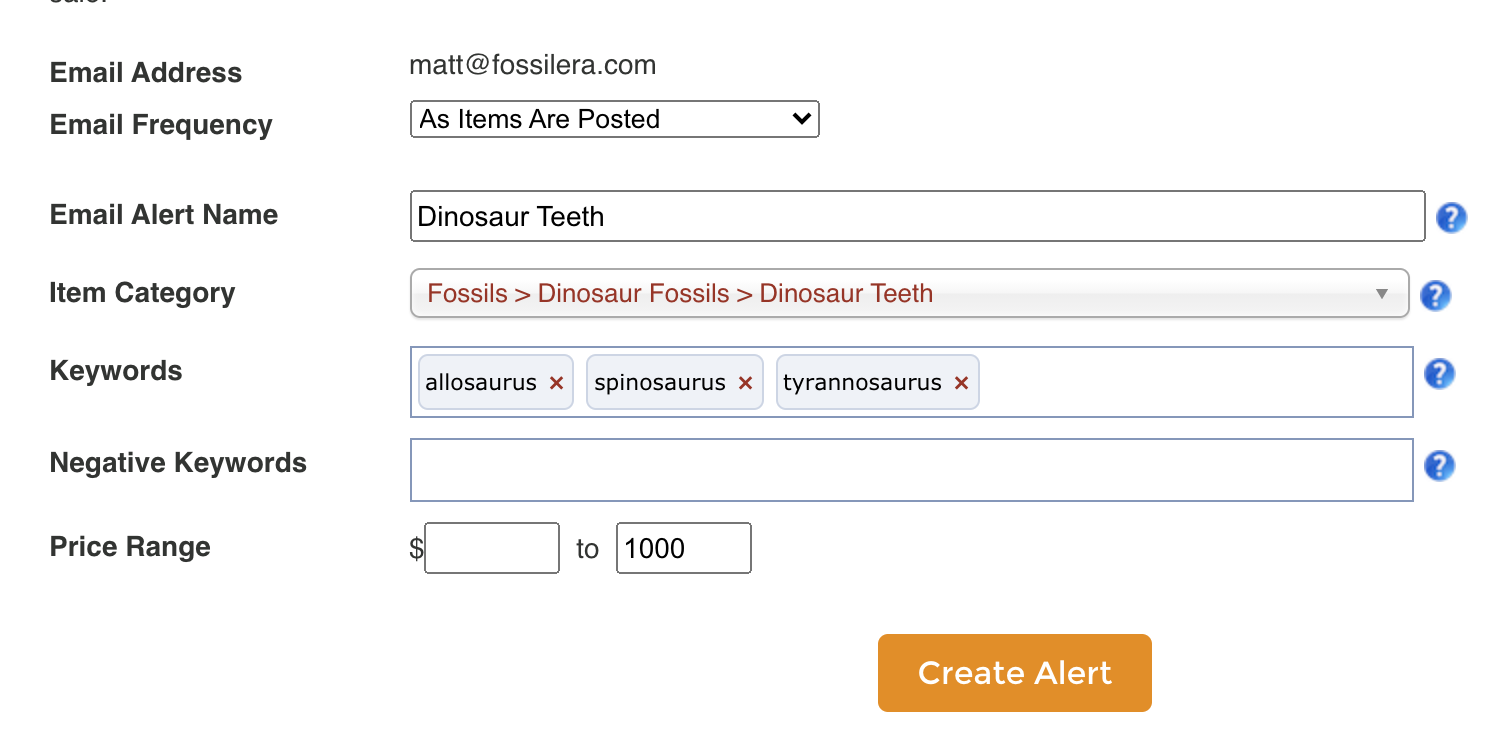Click the maximum price field showing 1000

[x=683, y=548]
